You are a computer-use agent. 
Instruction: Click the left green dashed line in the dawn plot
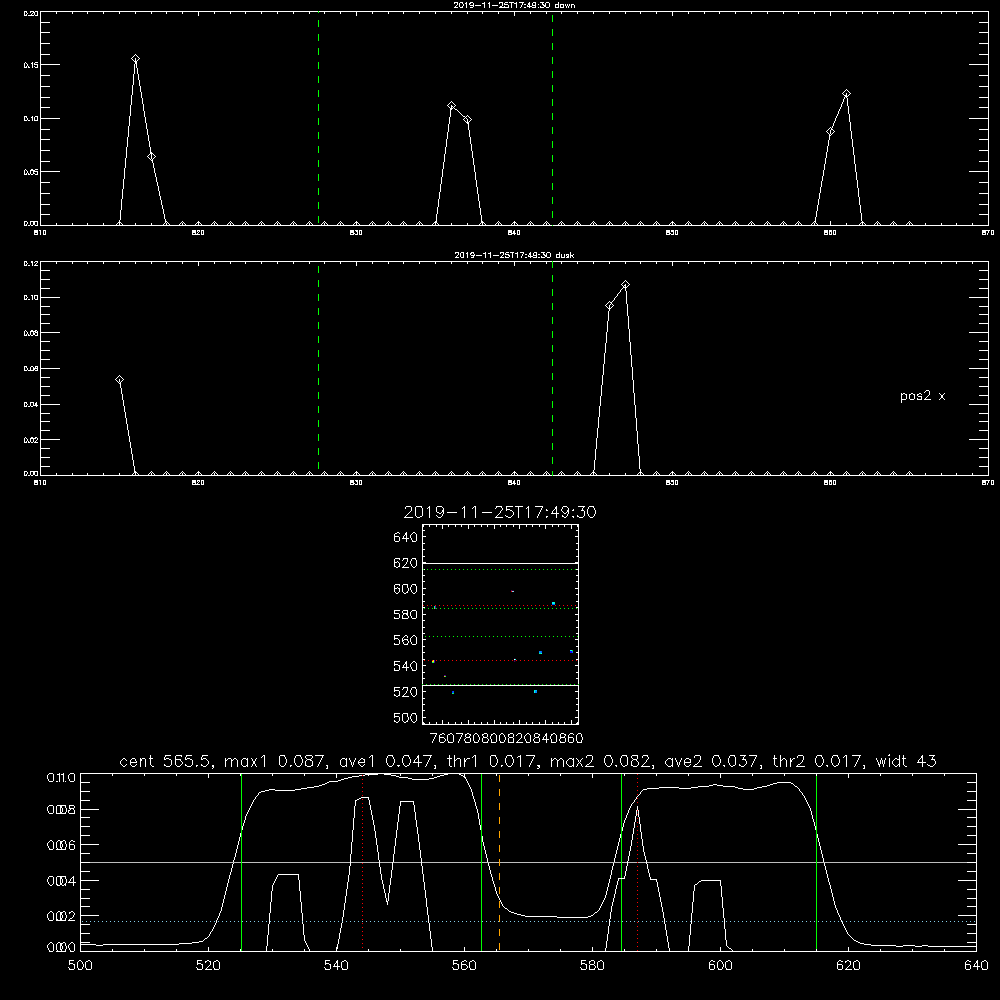click(318, 118)
